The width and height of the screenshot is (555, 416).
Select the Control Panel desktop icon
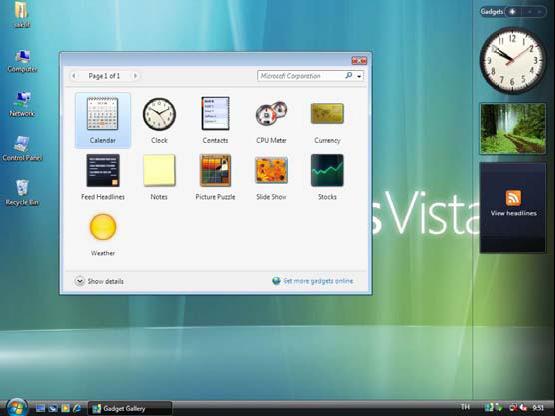pos(22,149)
